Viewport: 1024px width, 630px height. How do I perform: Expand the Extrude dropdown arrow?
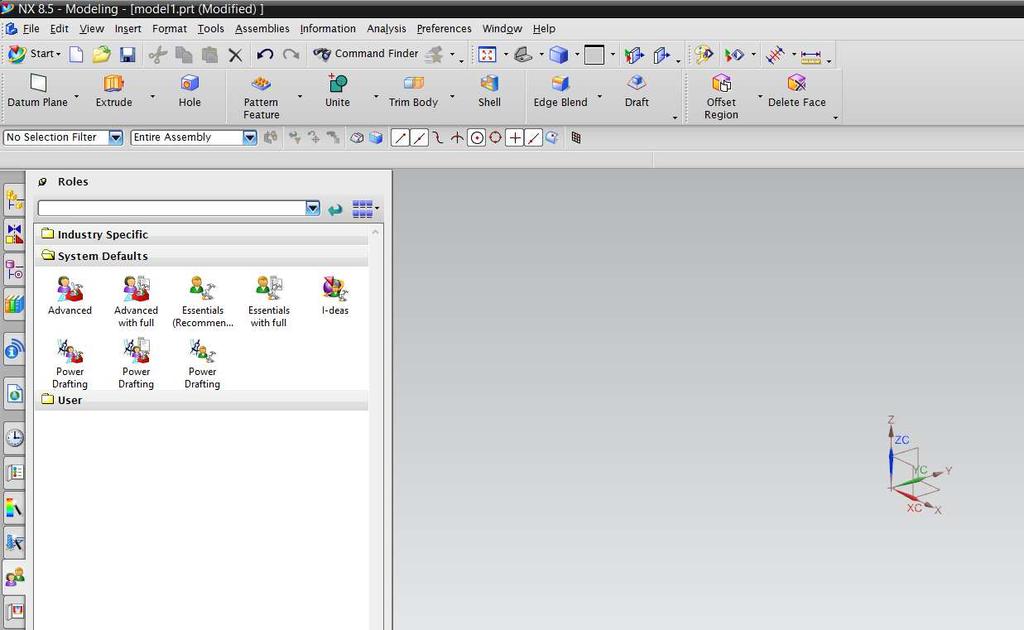click(x=152, y=97)
